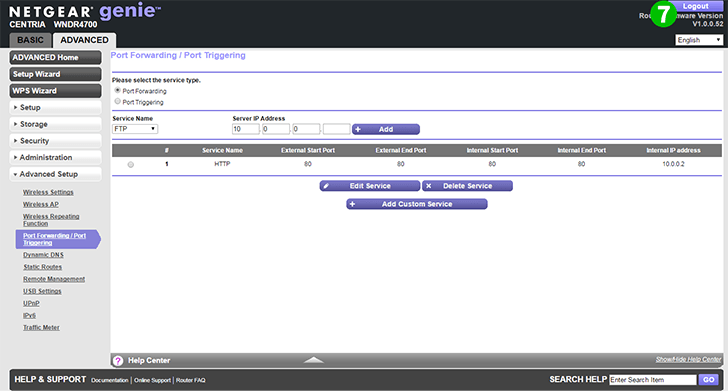Open the IPv6 link
The width and height of the screenshot is (728, 391).
tap(29, 315)
